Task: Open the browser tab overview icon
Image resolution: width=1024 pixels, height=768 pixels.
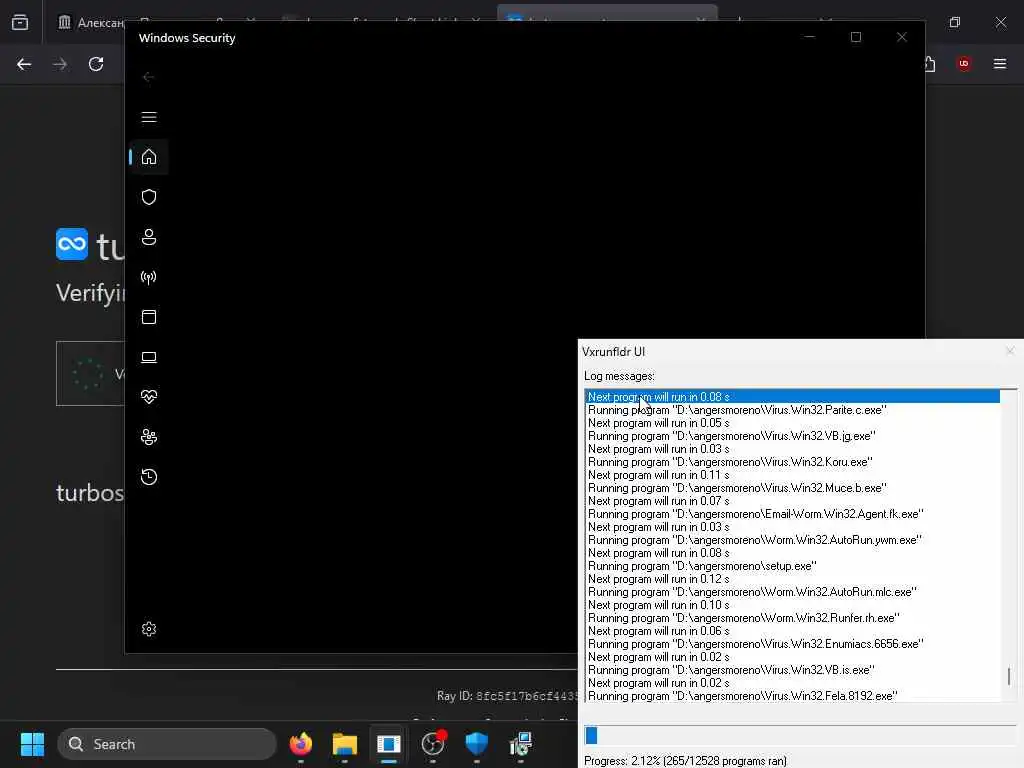Action: click(20, 22)
